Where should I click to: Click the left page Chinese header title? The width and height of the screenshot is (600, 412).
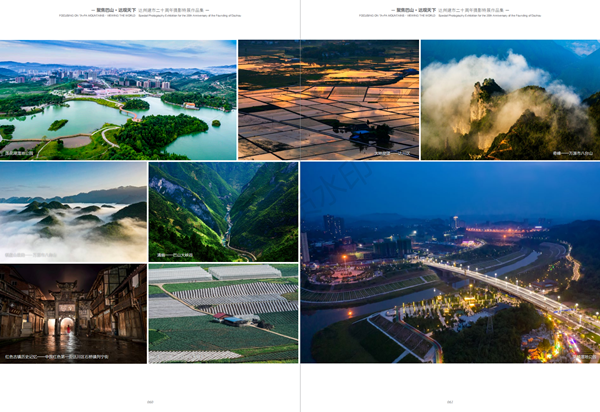coord(150,9)
